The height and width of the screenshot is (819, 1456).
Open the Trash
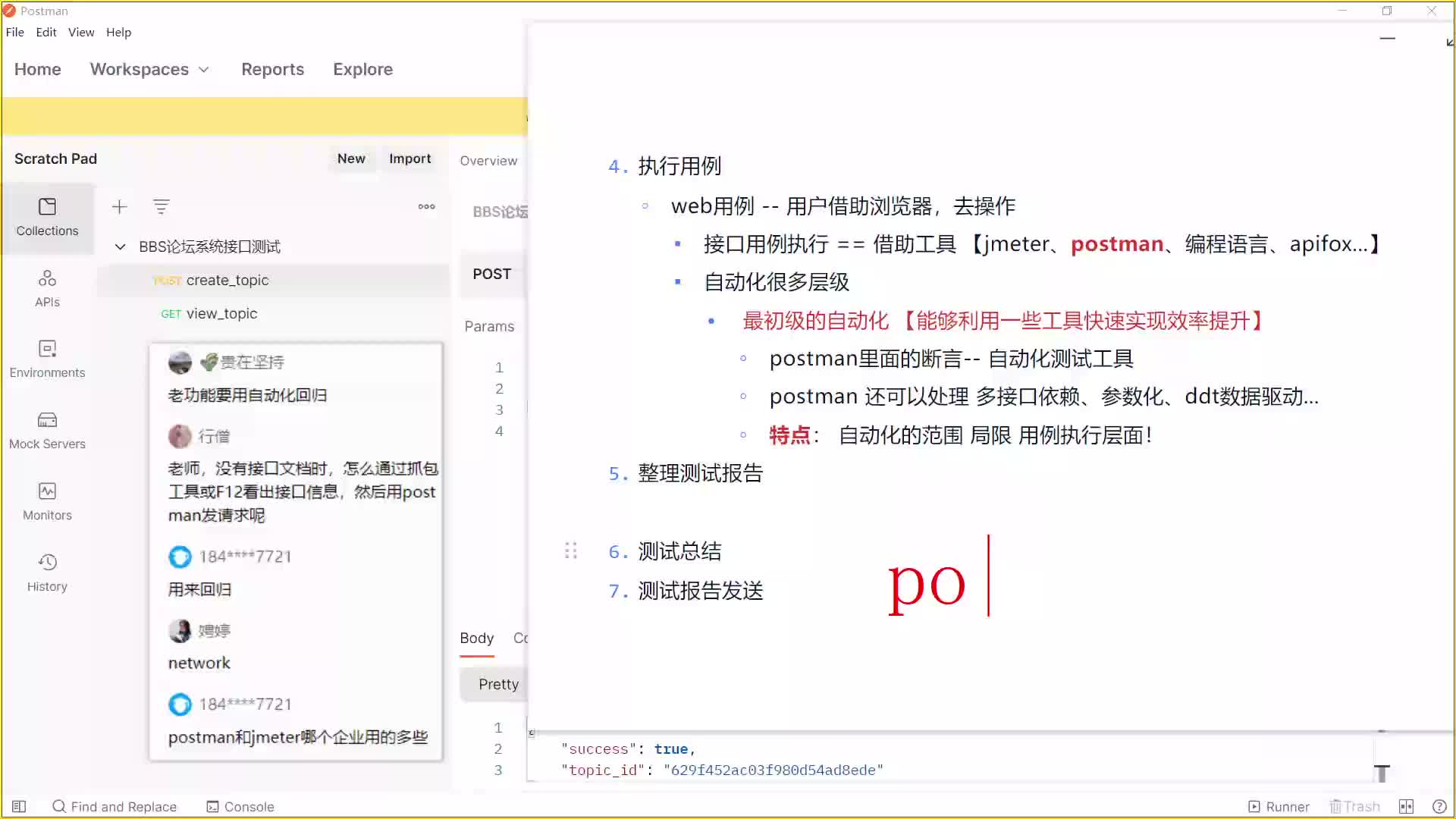coord(1354,806)
